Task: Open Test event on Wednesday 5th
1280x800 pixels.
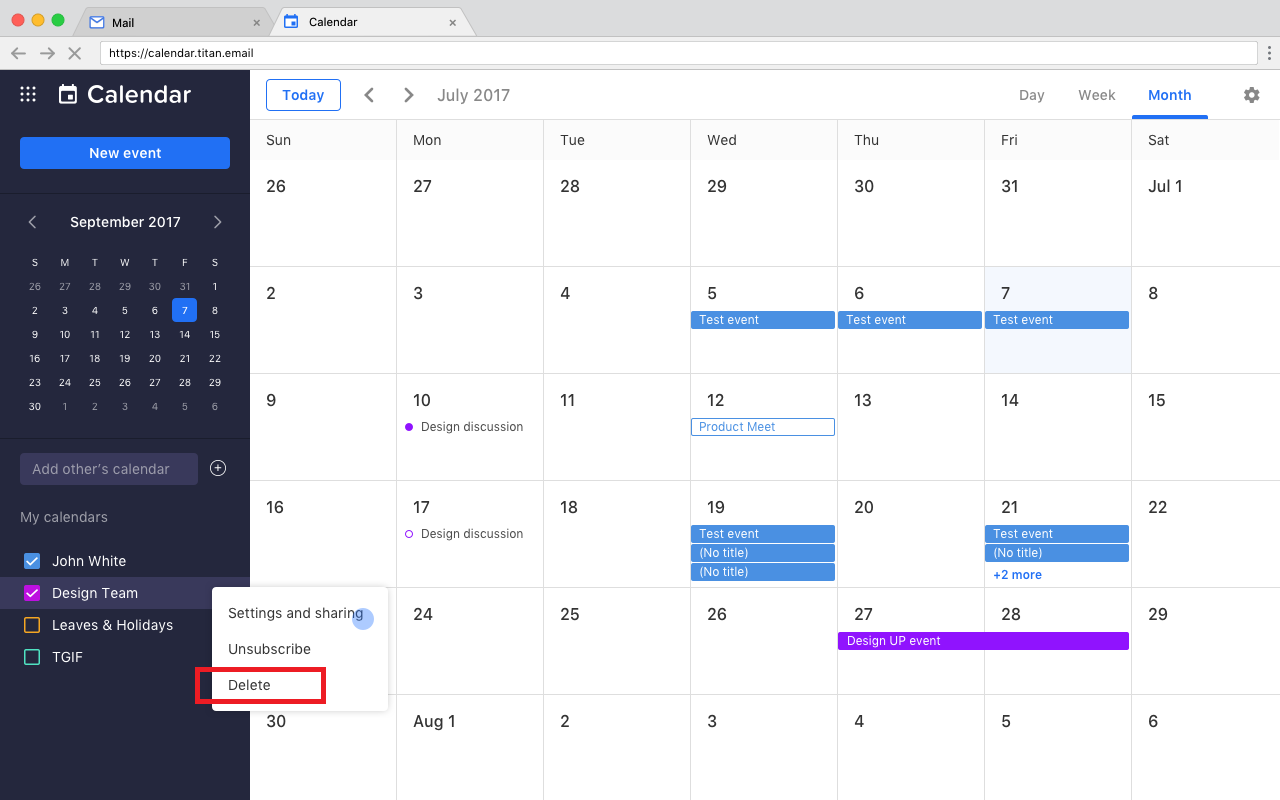Action: (763, 320)
